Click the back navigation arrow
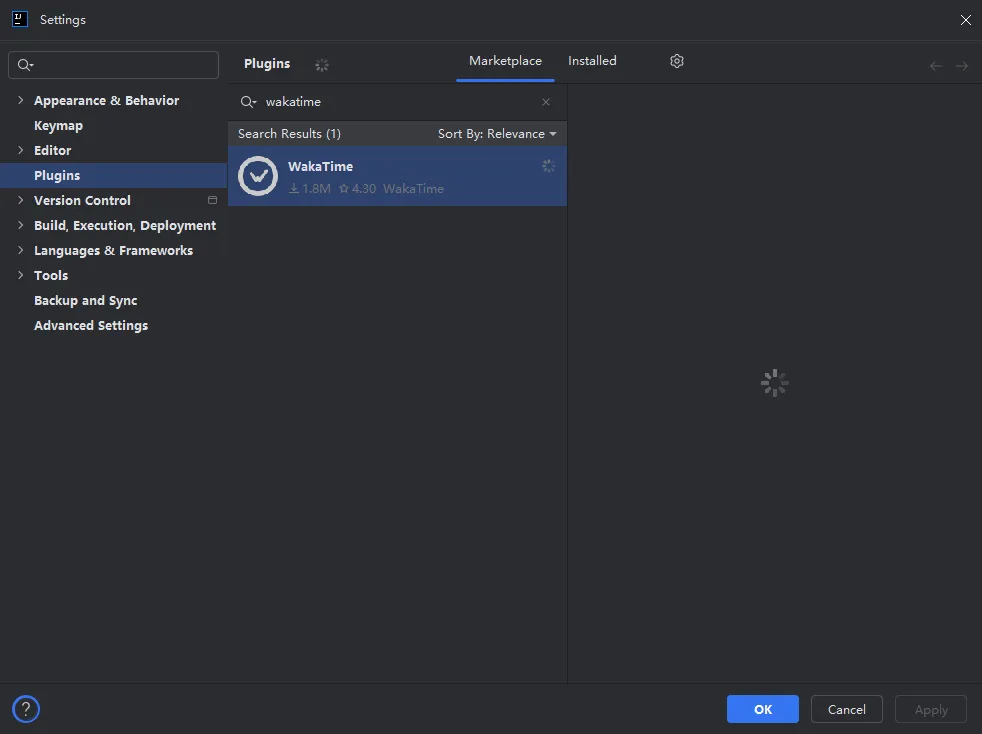This screenshot has height=734, width=982. pyautogui.click(x=936, y=66)
